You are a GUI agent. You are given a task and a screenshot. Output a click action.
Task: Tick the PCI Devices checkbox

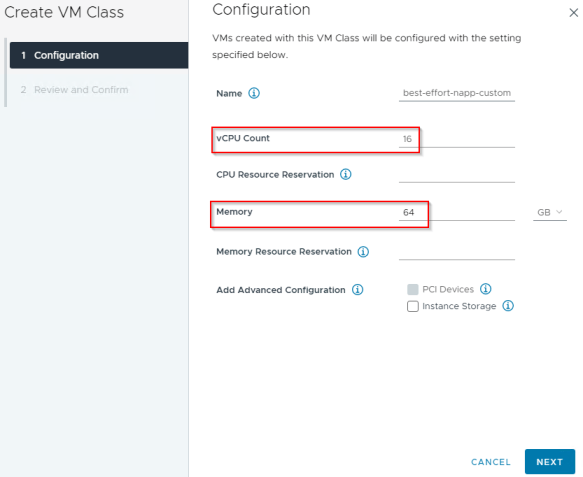tap(413, 289)
